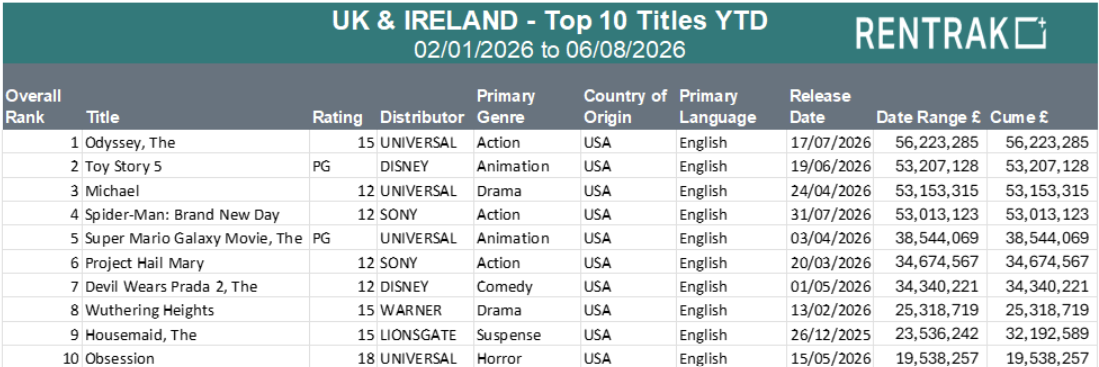Select the 26/12/2025 release date cell
1099x367 pixels.
point(830,335)
